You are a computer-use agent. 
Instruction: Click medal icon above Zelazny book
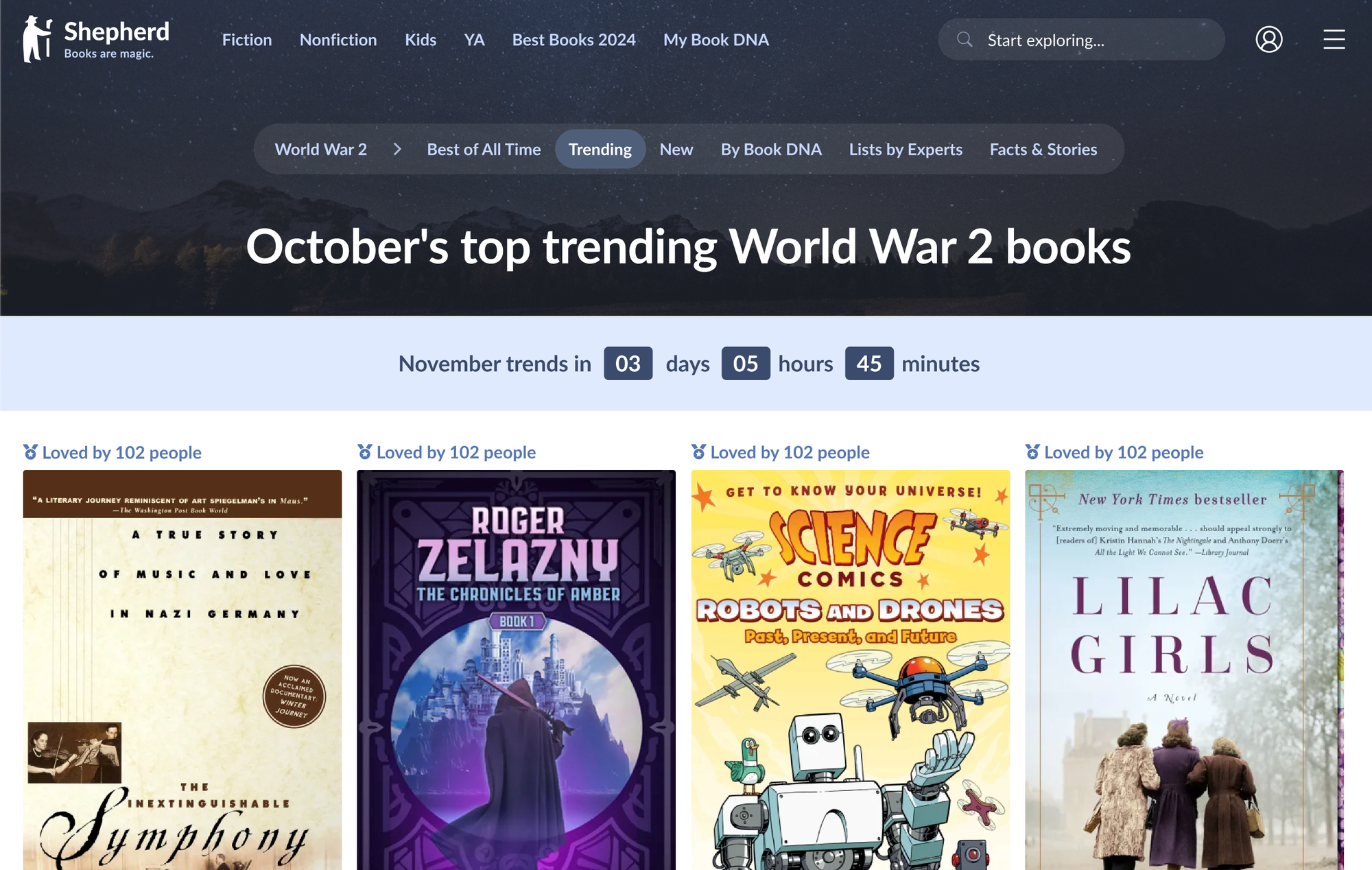coord(364,451)
